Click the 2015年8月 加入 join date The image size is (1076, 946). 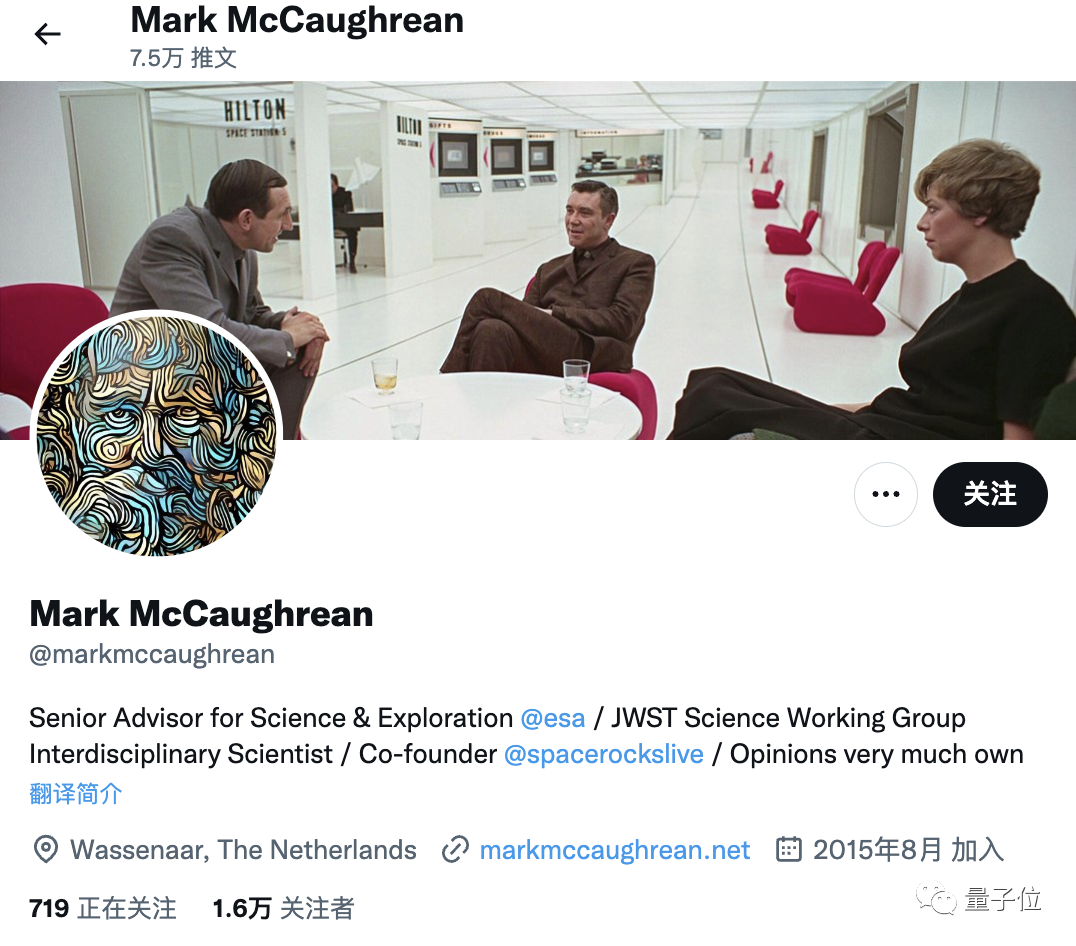tap(909, 850)
